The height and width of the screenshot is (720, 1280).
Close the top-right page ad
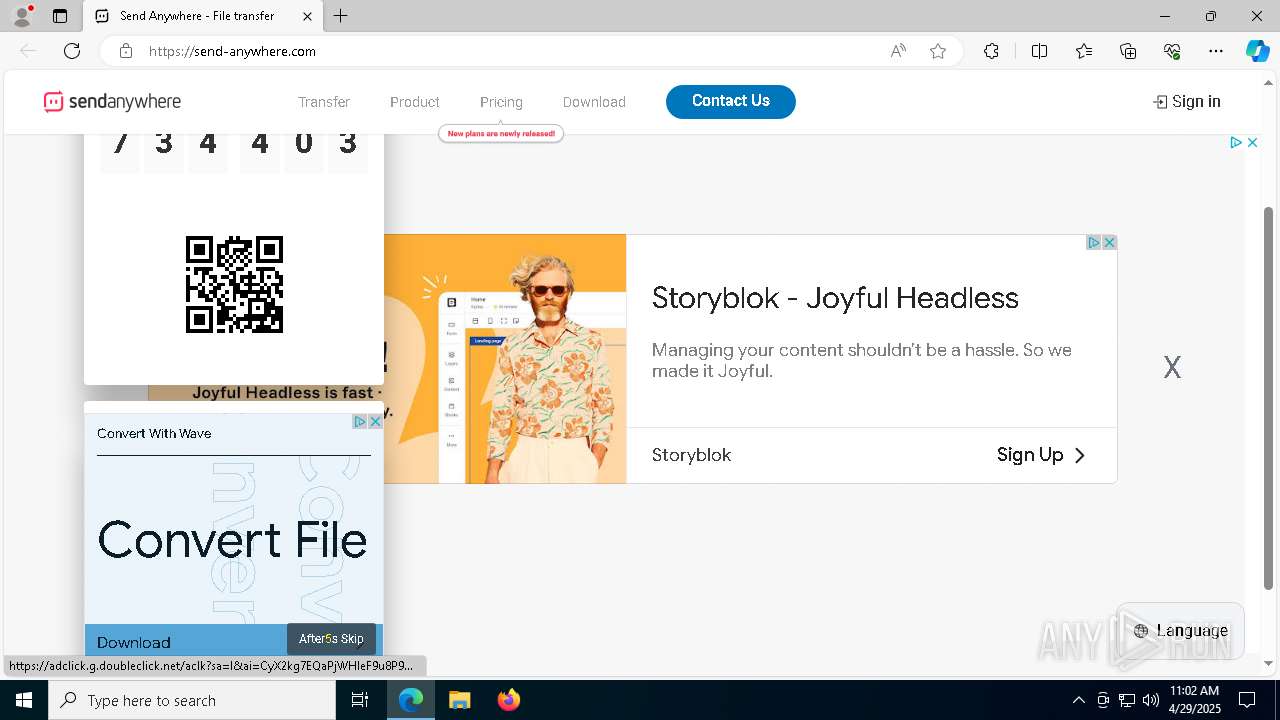(x=1252, y=143)
